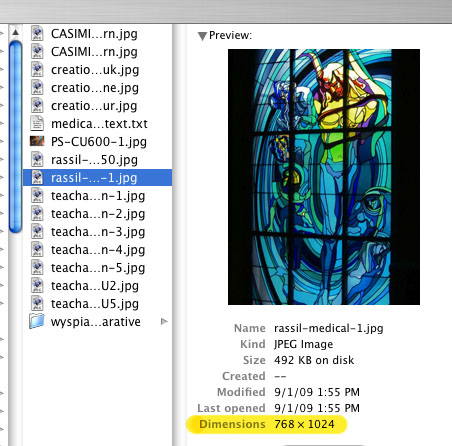
Task: Click the stained glass preview image
Action: coord(324,177)
